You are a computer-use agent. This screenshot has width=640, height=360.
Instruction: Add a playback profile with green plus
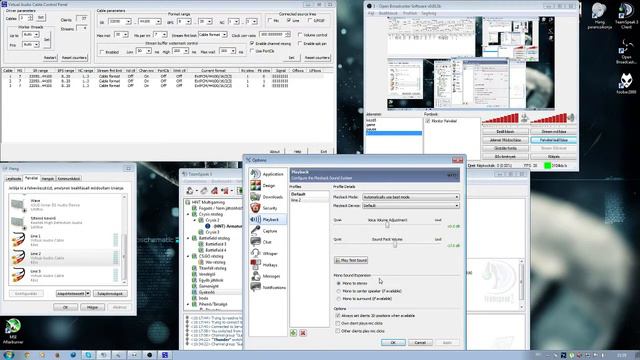293,333
